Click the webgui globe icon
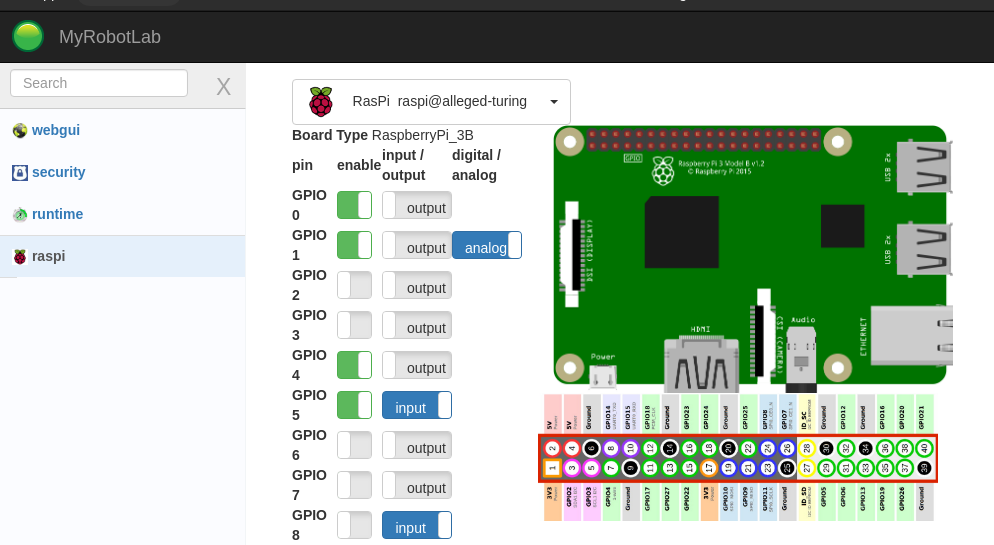This screenshot has width=994, height=545. click(x=20, y=131)
